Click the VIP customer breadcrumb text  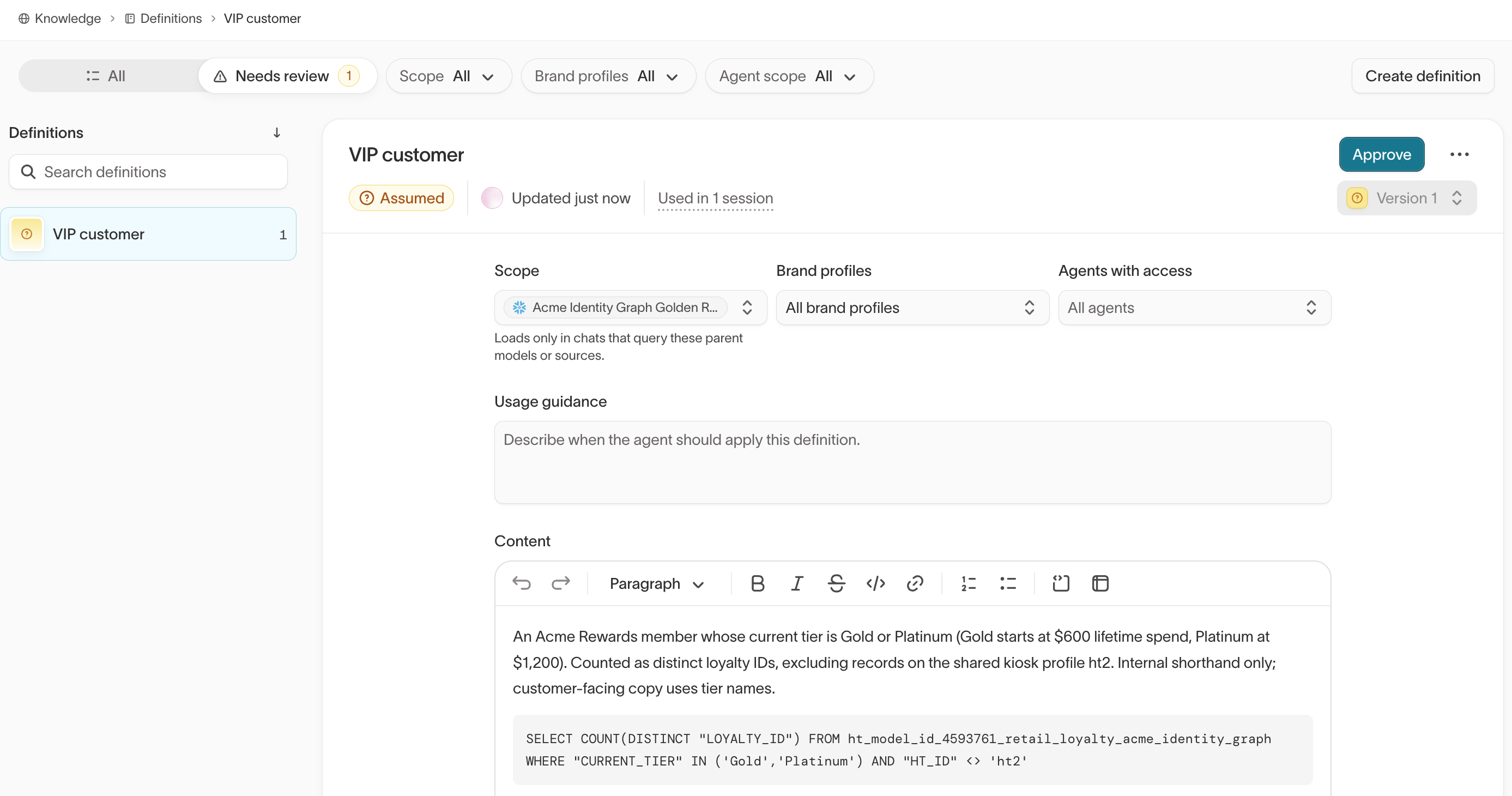click(262, 19)
